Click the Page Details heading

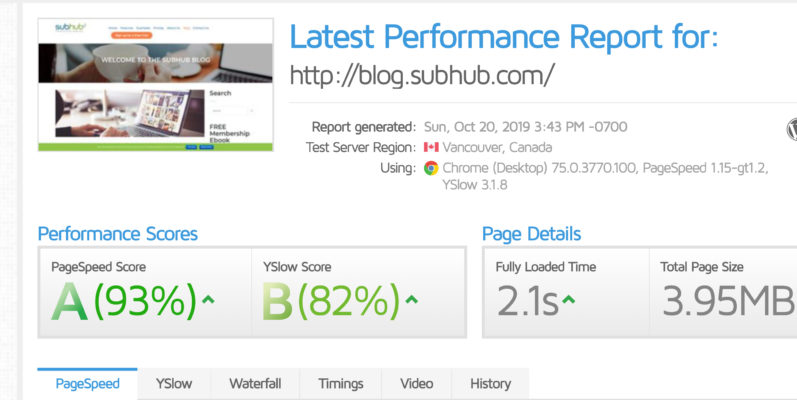click(x=531, y=234)
